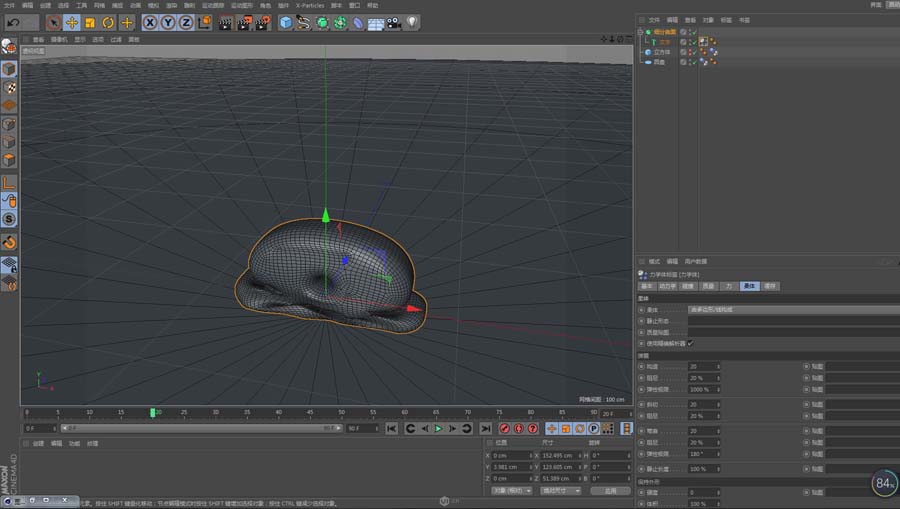Image resolution: width=900 pixels, height=509 pixels.
Task: Click the X position input field
Action: click(510, 455)
